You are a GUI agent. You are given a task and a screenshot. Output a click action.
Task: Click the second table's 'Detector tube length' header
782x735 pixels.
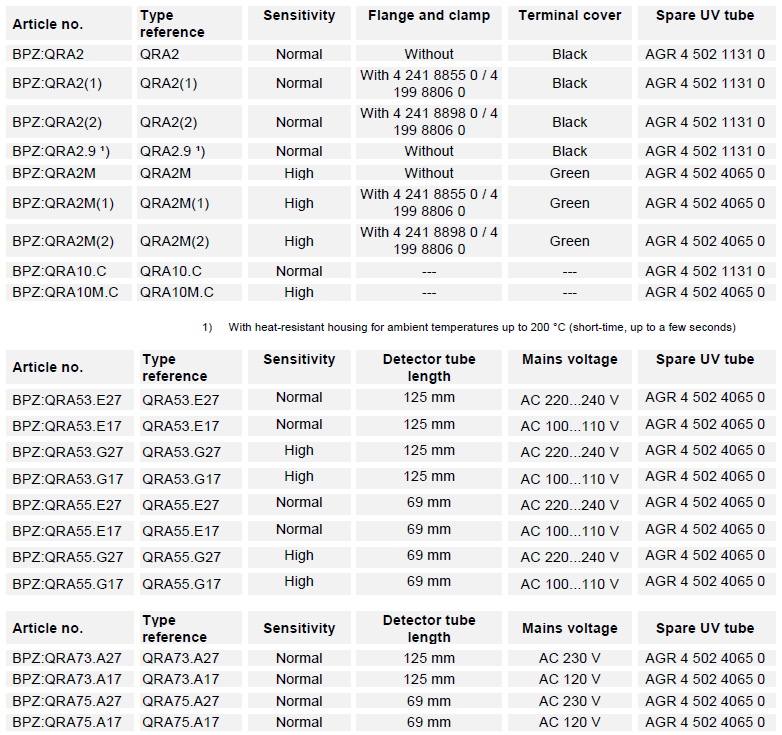[x=429, y=368]
